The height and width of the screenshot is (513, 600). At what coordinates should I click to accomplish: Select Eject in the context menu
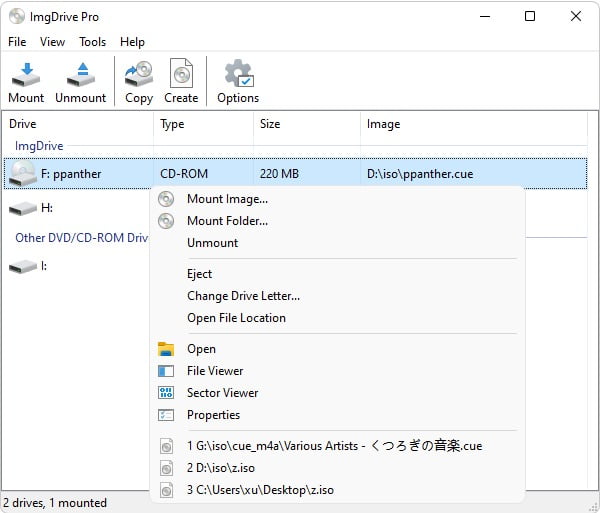click(x=337, y=274)
